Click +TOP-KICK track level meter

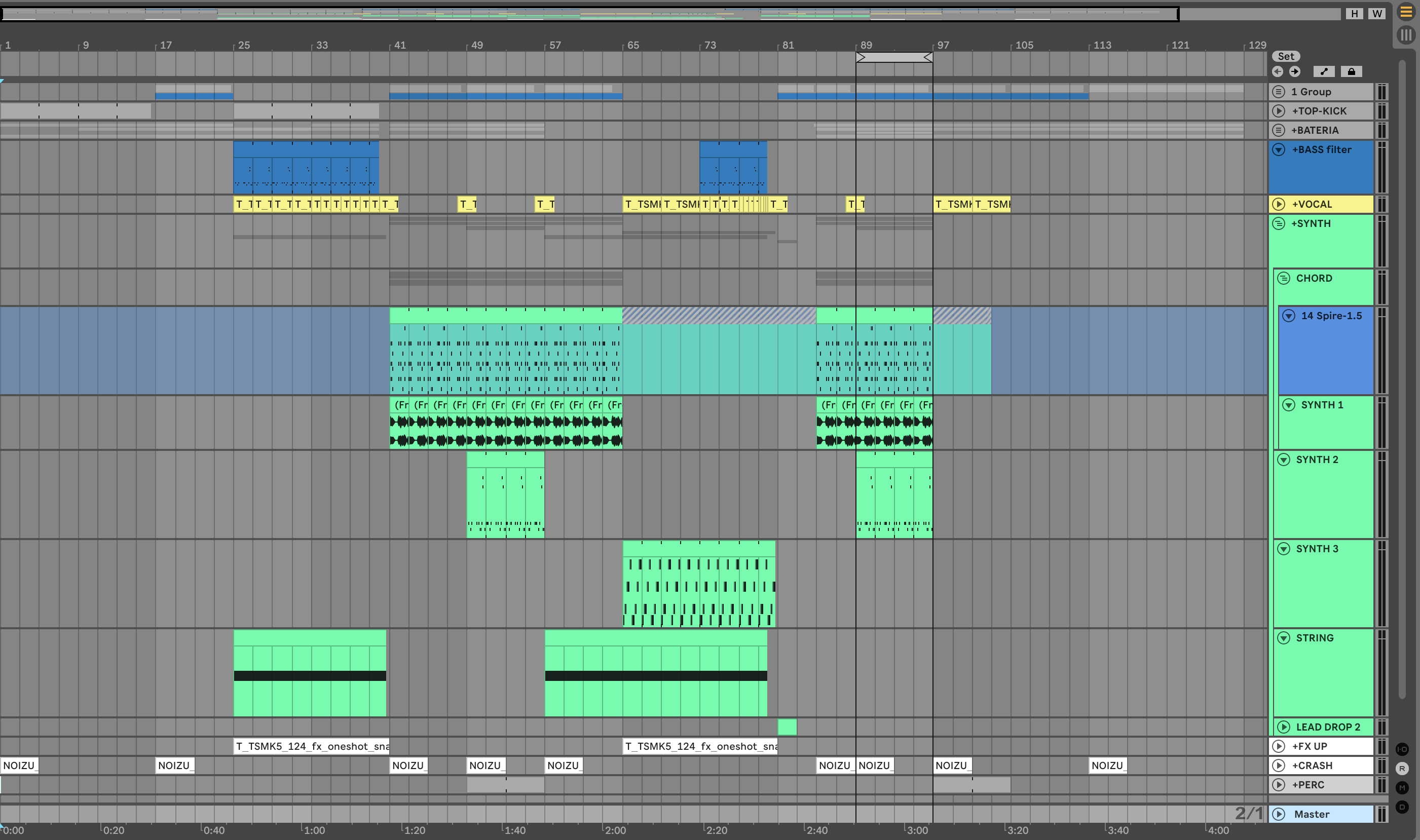pyautogui.click(x=1381, y=111)
